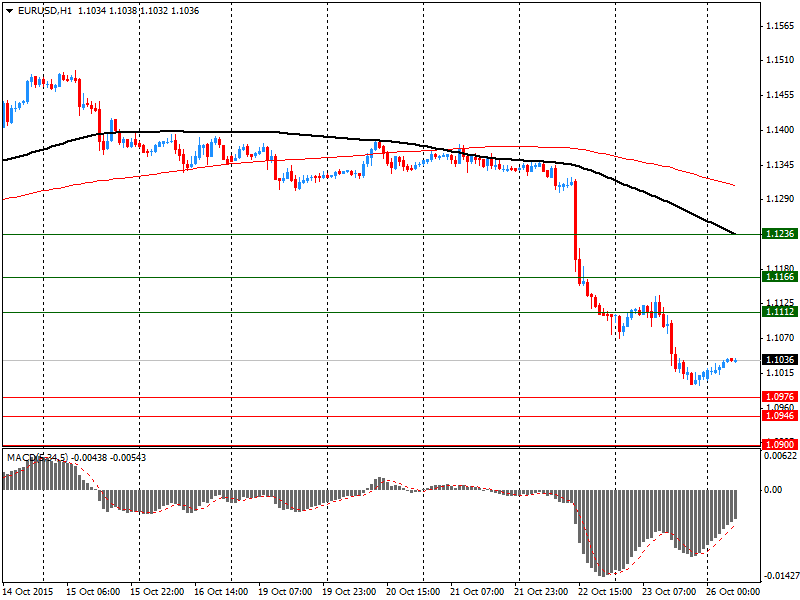This screenshot has height=600, width=800.
Task: Select the 1.0976 red level label
Action: click(x=780, y=396)
